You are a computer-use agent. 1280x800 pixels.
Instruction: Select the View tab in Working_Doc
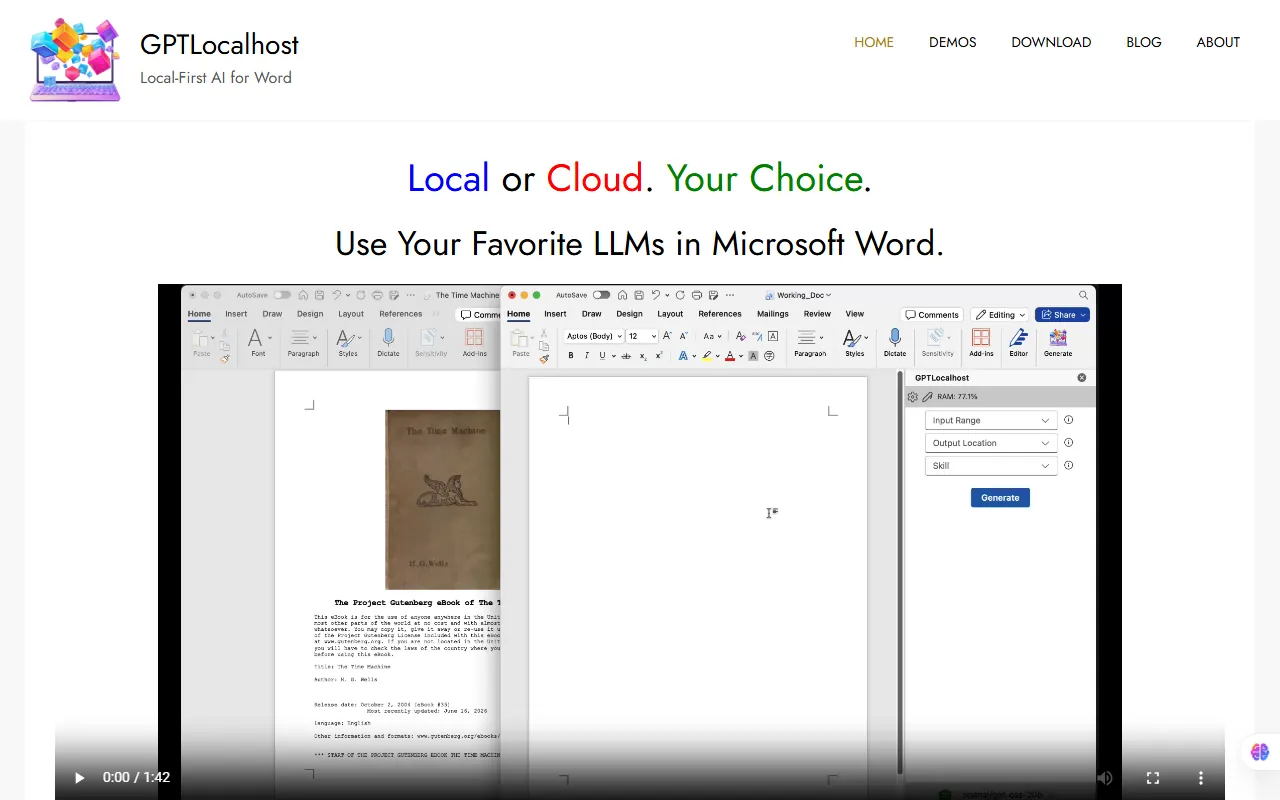tap(855, 314)
